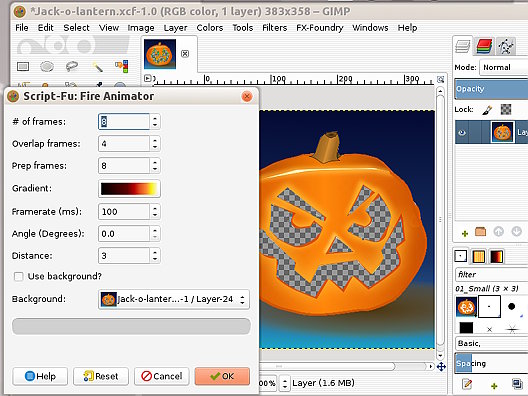Click OK to run Fire Animator
This screenshot has height=396, width=528.
[222, 376]
